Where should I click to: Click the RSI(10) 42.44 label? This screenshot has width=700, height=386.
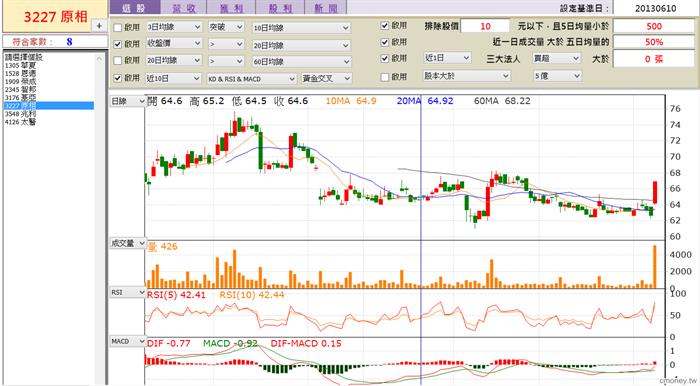click(252, 295)
